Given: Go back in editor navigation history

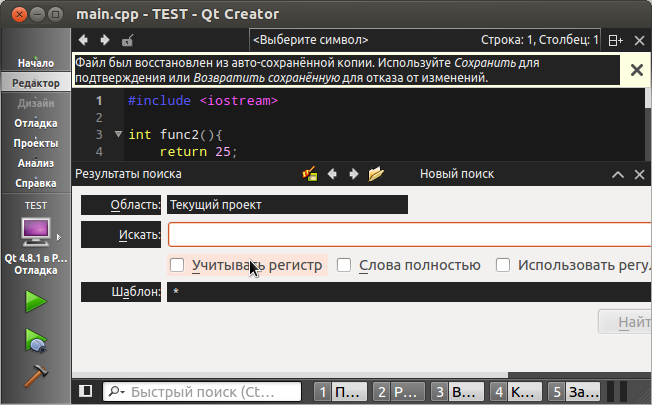Looking at the screenshot, I should click(x=83, y=40).
